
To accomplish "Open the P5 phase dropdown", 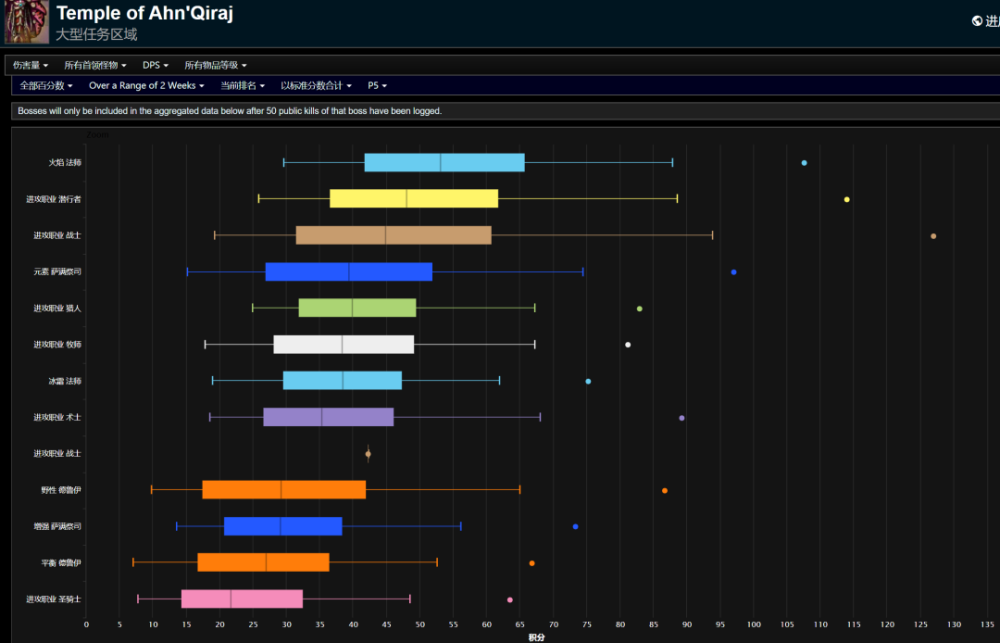I will [378, 85].
